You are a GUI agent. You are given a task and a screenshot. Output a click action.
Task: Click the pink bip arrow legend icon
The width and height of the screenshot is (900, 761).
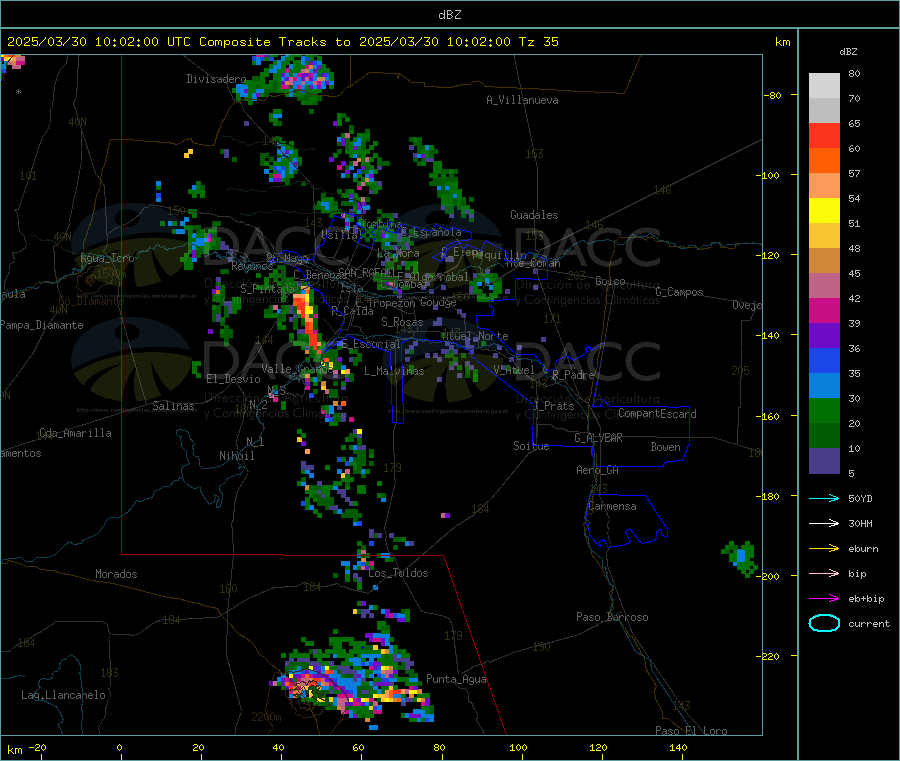pyautogui.click(x=824, y=573)
